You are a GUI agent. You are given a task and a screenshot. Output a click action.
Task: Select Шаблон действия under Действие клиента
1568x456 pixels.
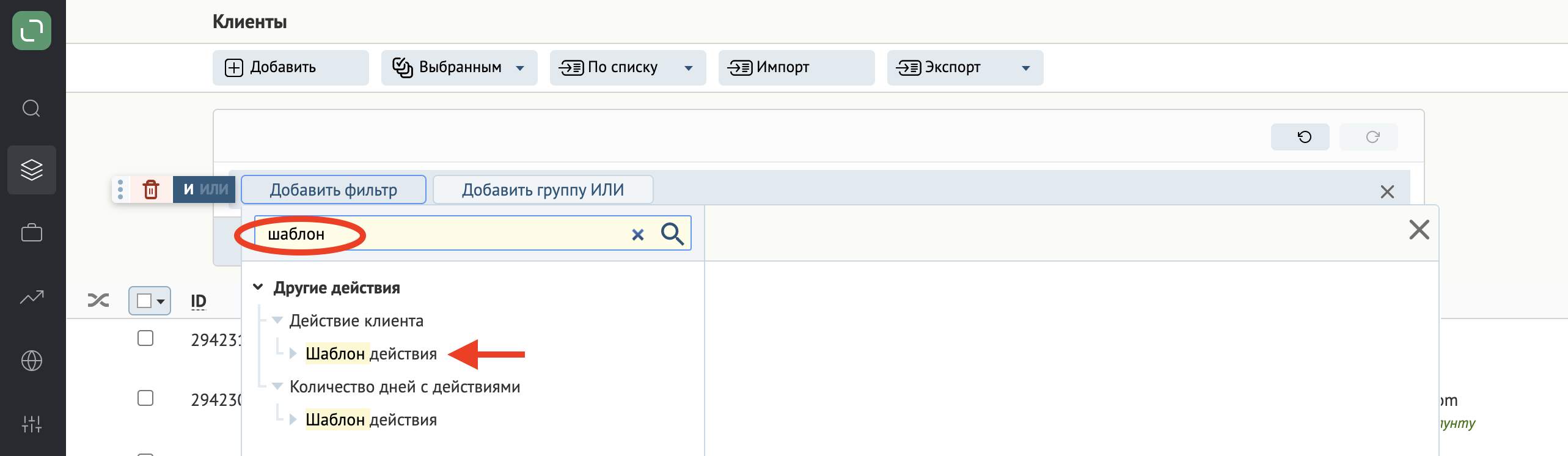click(371, 354)
